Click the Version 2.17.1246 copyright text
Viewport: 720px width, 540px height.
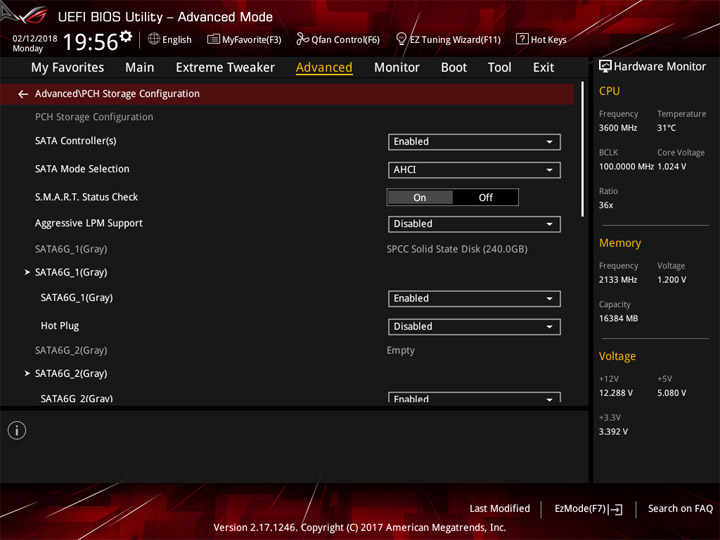pyautogui.click(x=360, y=528)
